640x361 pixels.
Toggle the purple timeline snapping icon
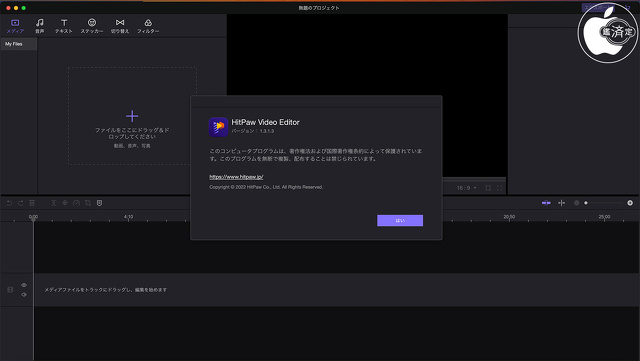546,203
